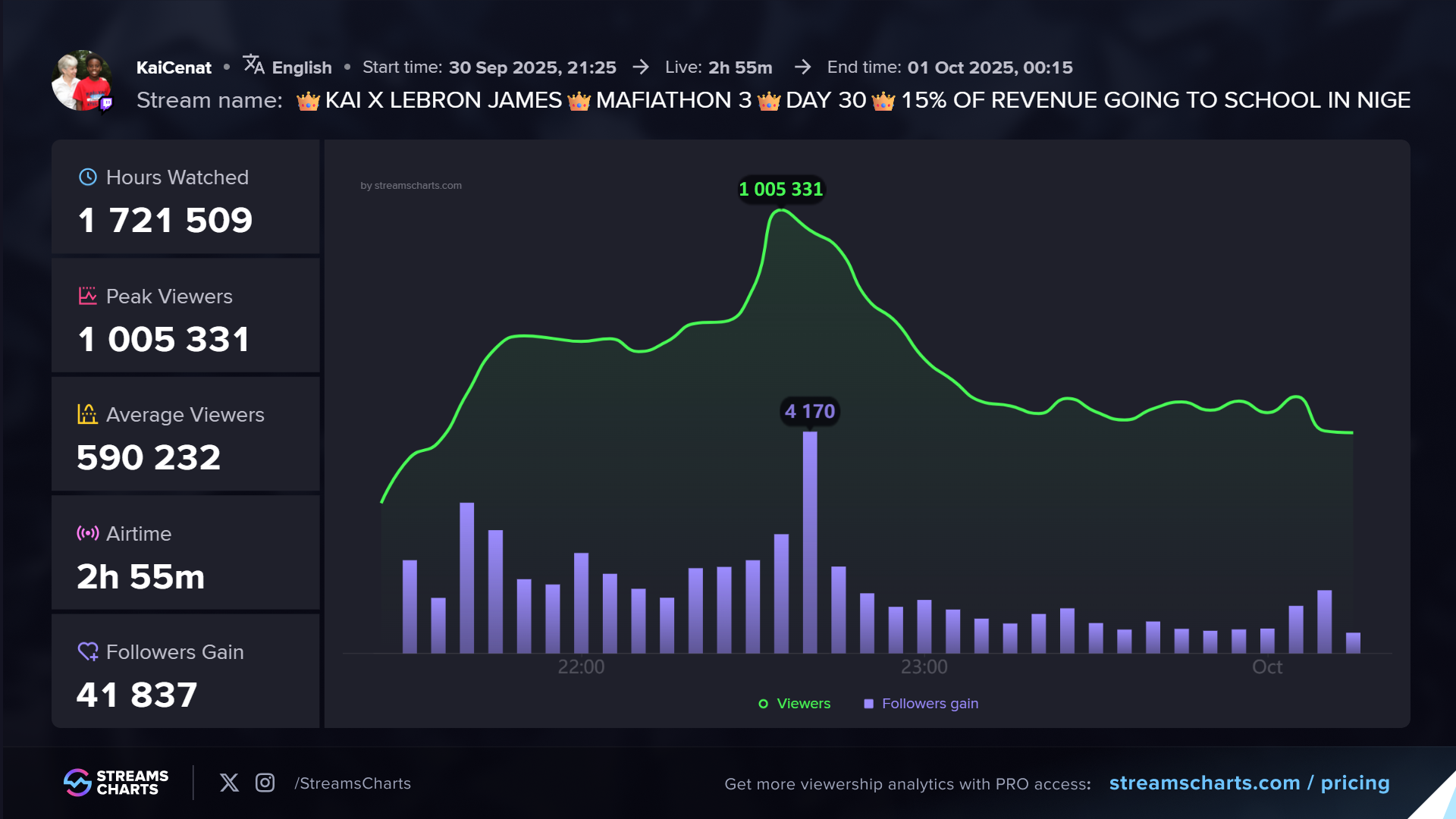Viewport: 1456px width, 819px height.
Task: Click the Average Viewers icon
Action: [x=88, y=414]
